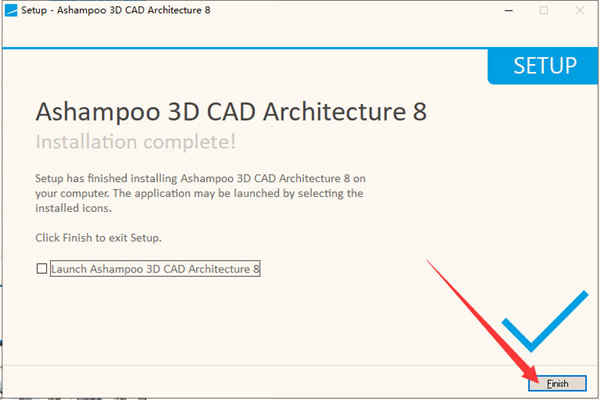Screen dimensions: 600x400
Task: Click the 'Ashampoo 3D CAD Architecture 8' heading
Action: (231, 110)
